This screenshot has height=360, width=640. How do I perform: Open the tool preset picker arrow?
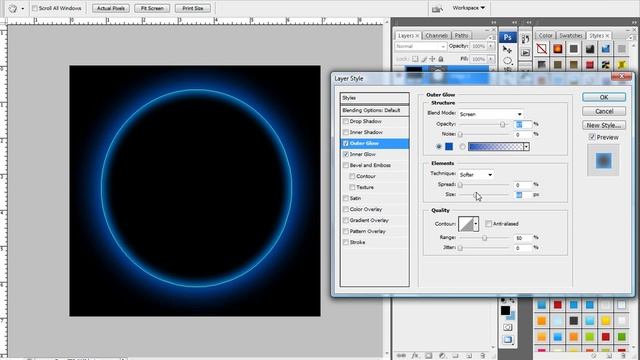tap(22, 9)
